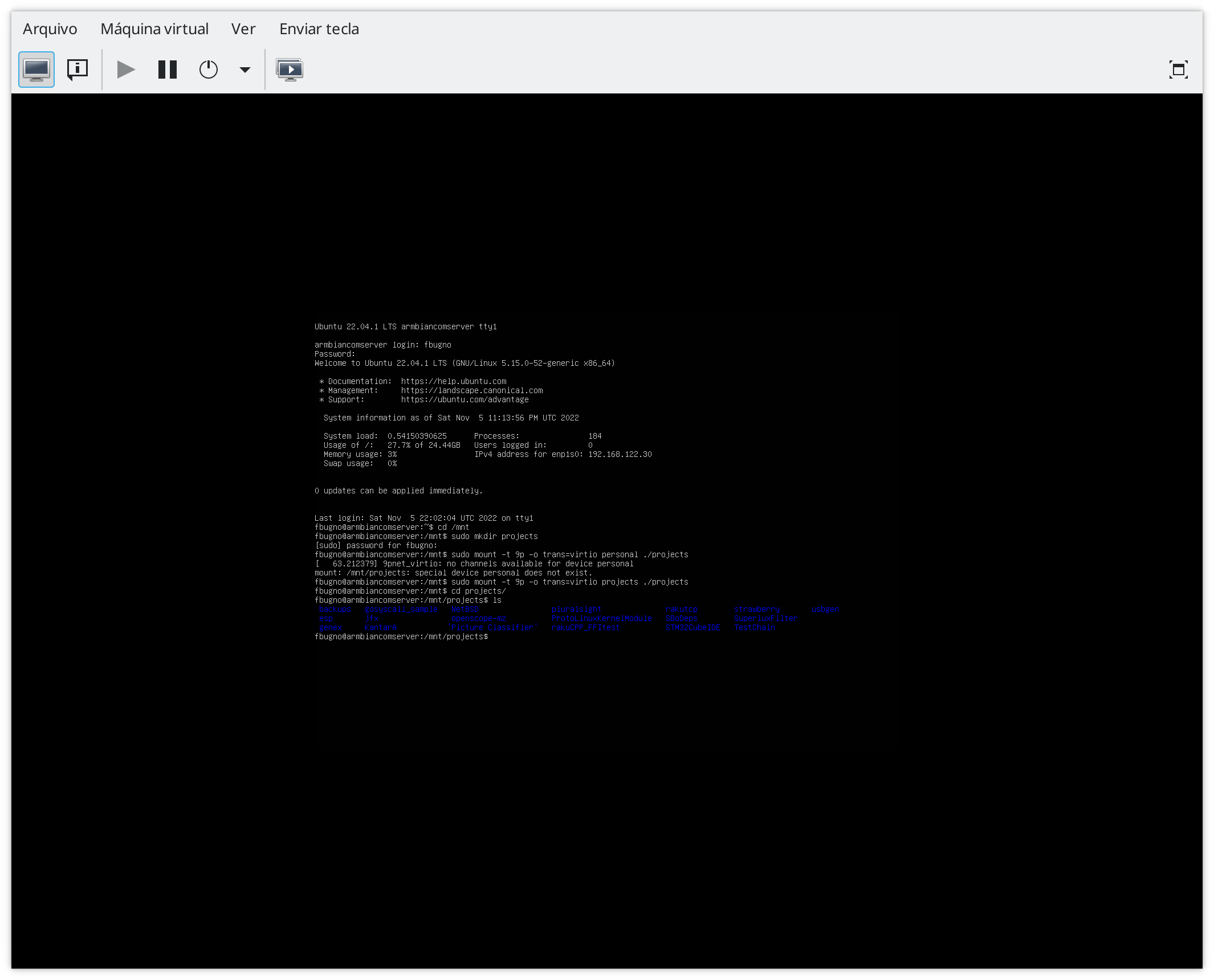Click the ProtoLinuxKernelModule directory name
Screen dimensions: 1214x980
point(602,618)
